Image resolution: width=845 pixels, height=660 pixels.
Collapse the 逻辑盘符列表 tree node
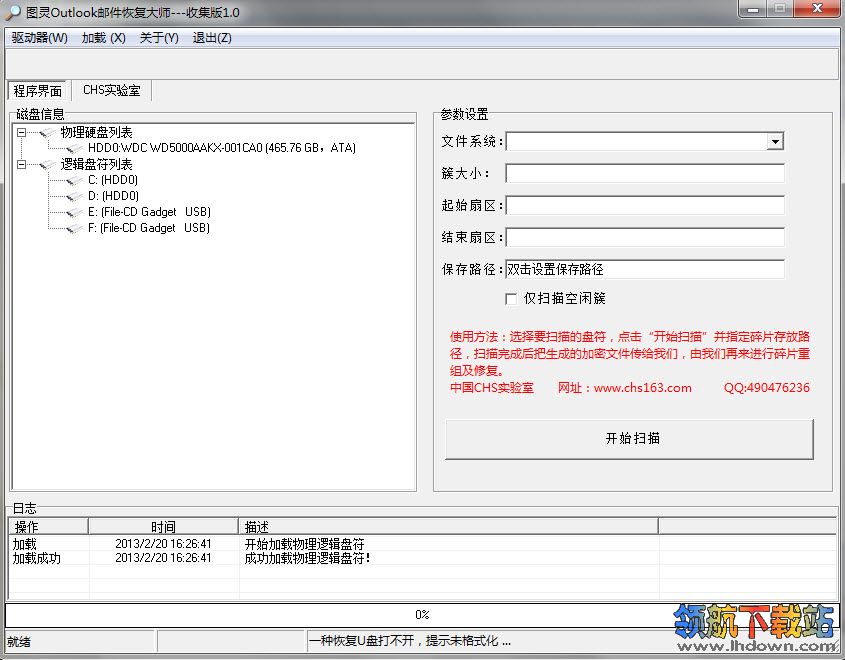(22, 164)
